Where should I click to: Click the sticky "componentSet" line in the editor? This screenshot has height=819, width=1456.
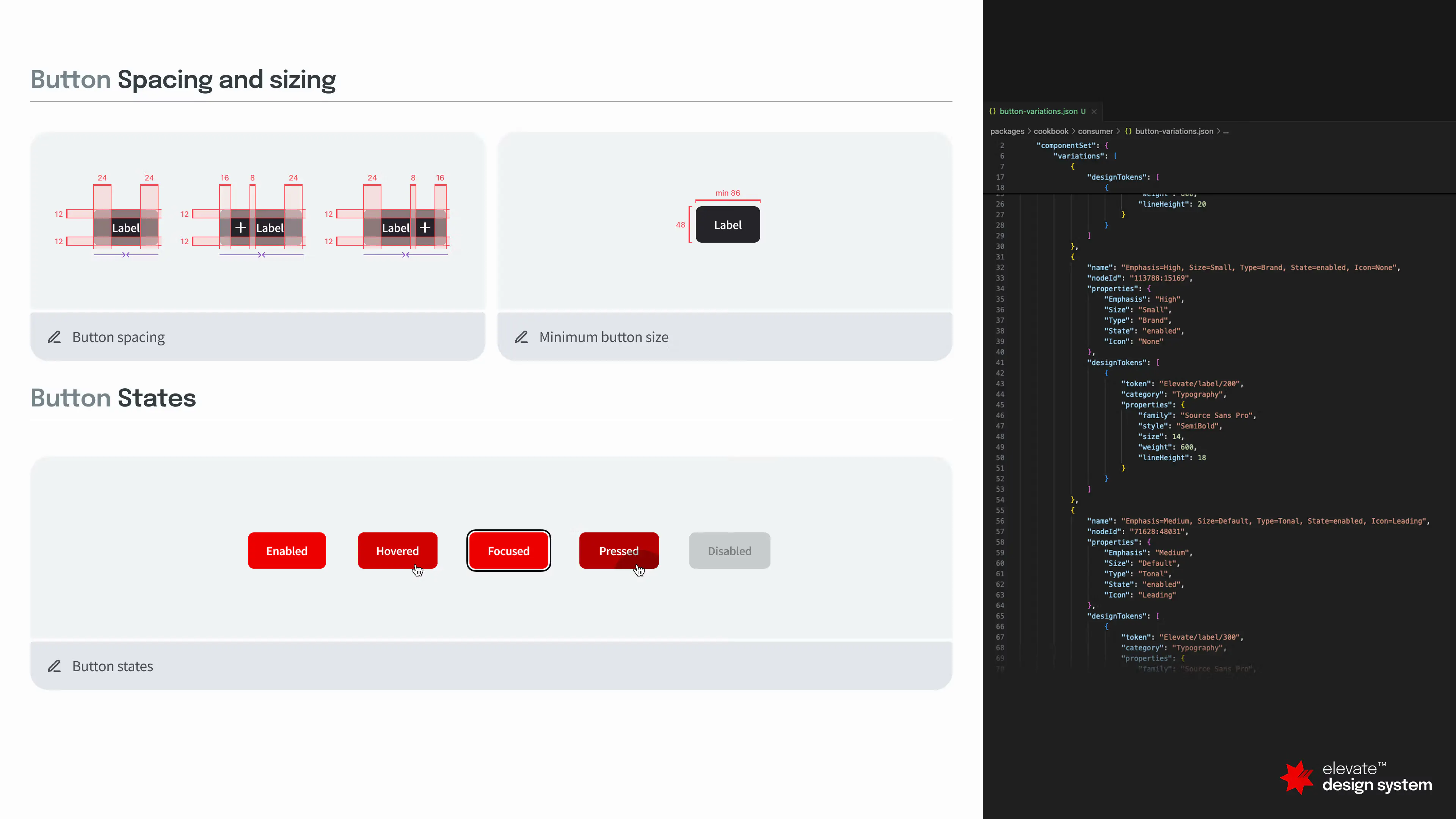click(x=1072, y=145)
